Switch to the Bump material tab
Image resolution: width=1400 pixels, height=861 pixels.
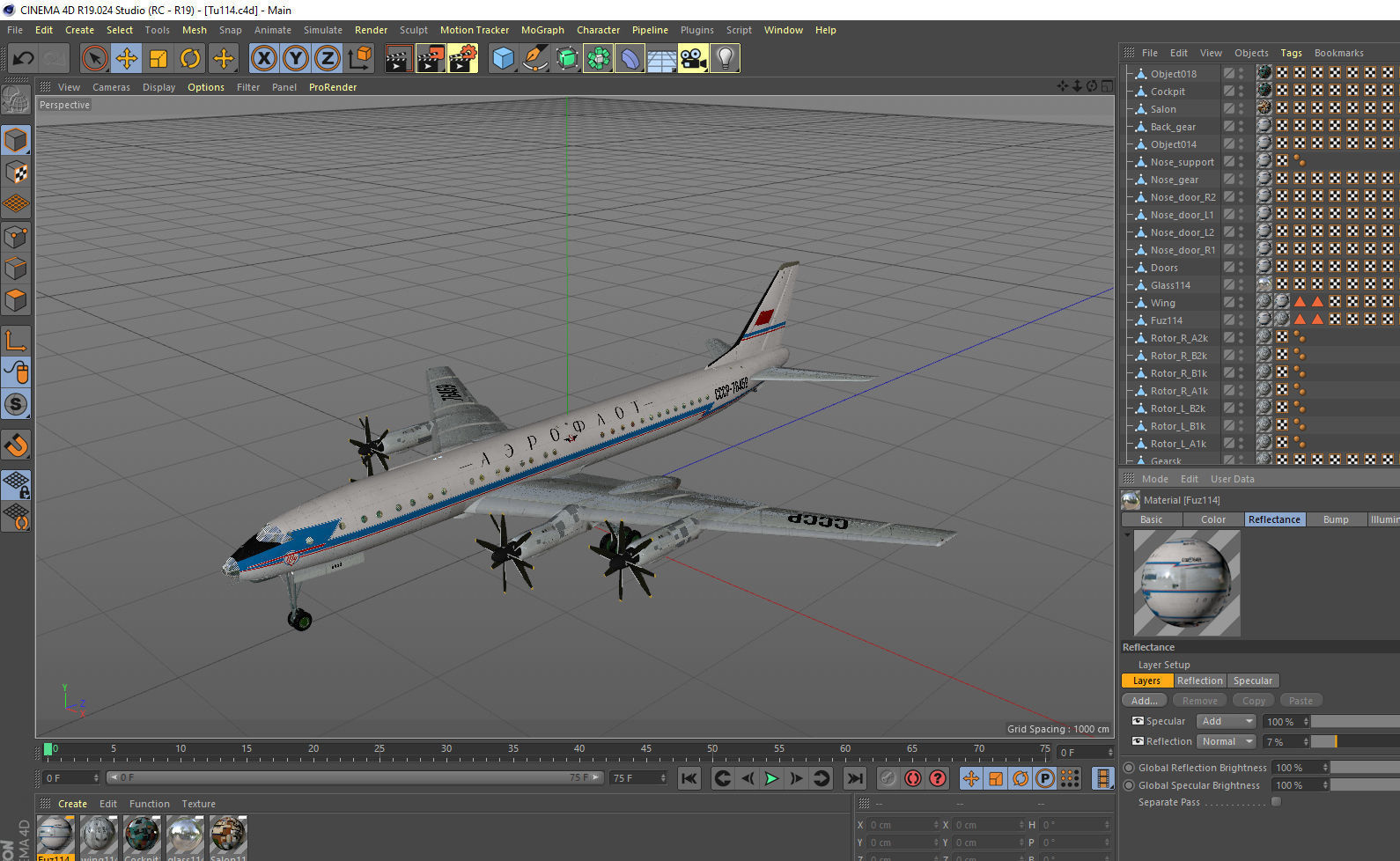pos(1336,519)
